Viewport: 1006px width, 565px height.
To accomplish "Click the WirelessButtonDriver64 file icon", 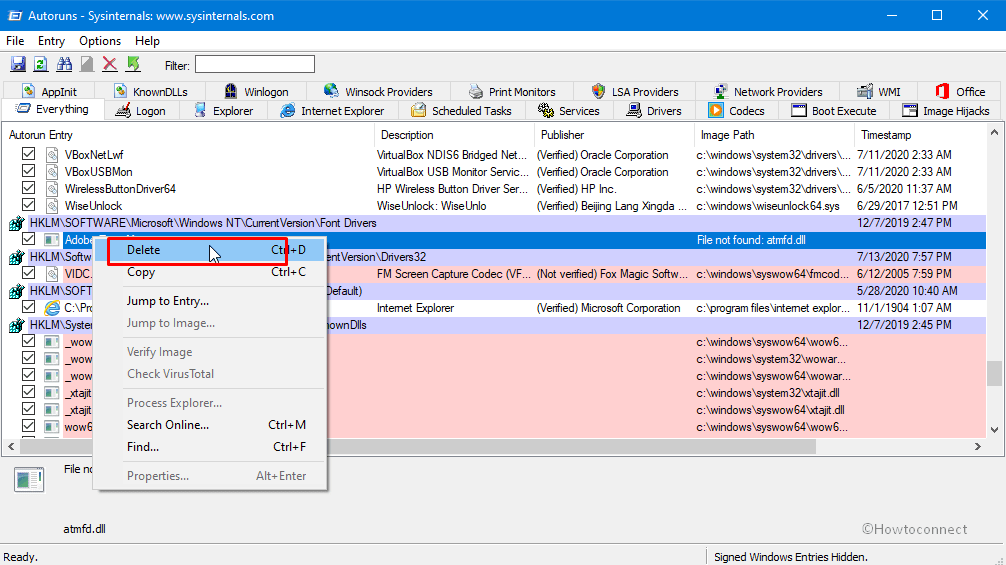I will (52, 189).
